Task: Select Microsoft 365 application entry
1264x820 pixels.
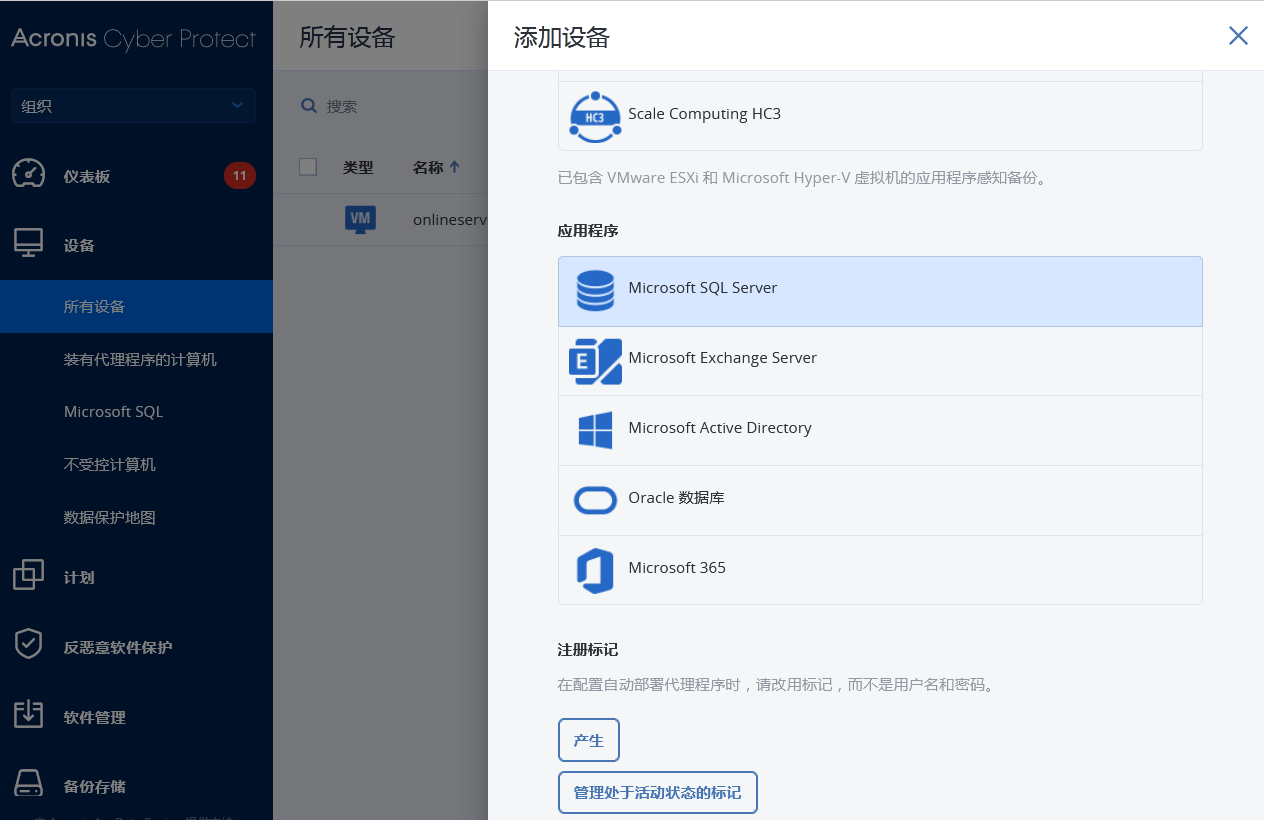Action: 880,570
